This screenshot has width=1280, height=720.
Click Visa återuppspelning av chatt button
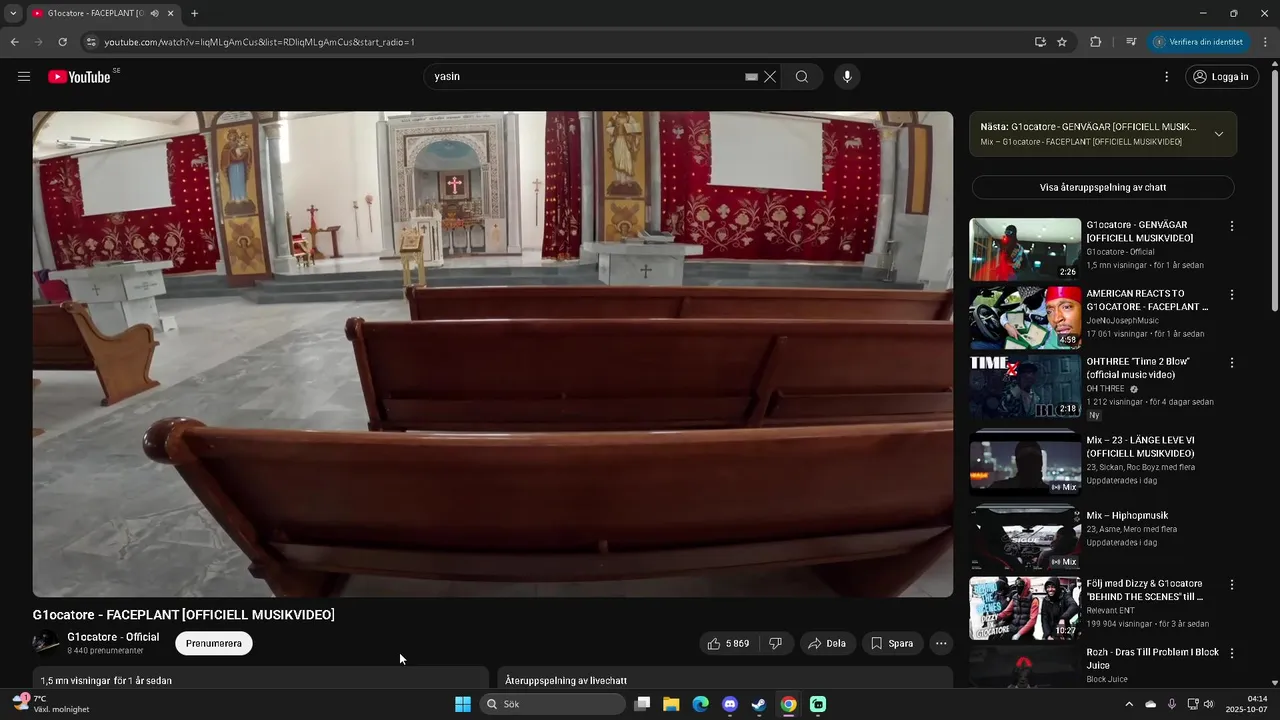(1103, 187)
